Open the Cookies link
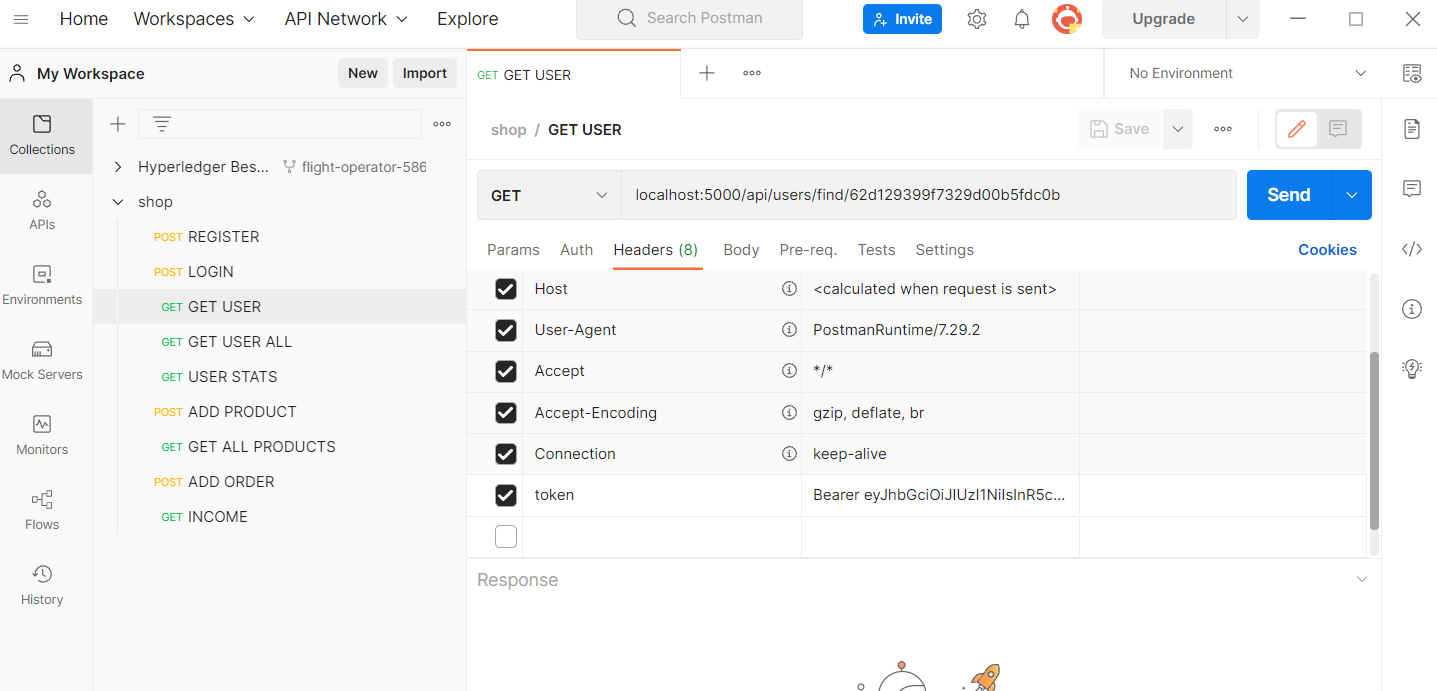Image resolution: width=1437 pixels, height=691 pixels. (1327, 250)
